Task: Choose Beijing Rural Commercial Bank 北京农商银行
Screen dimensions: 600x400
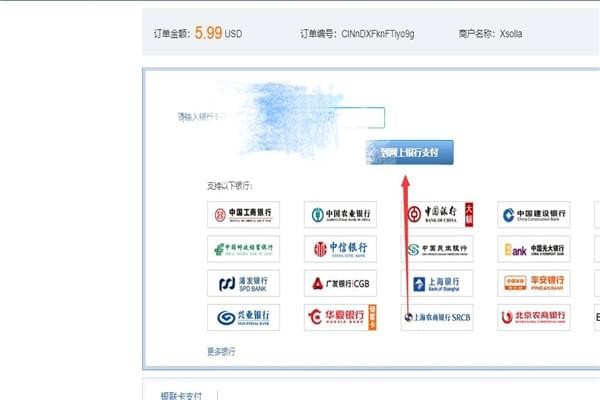Action: click(535, 318)
